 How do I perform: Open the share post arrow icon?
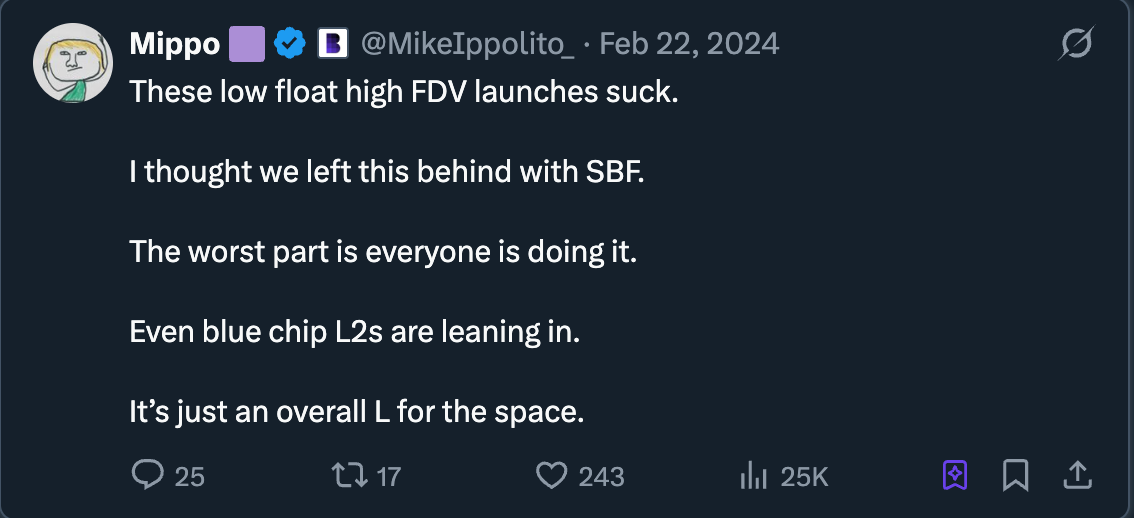tap(1077, 476)
